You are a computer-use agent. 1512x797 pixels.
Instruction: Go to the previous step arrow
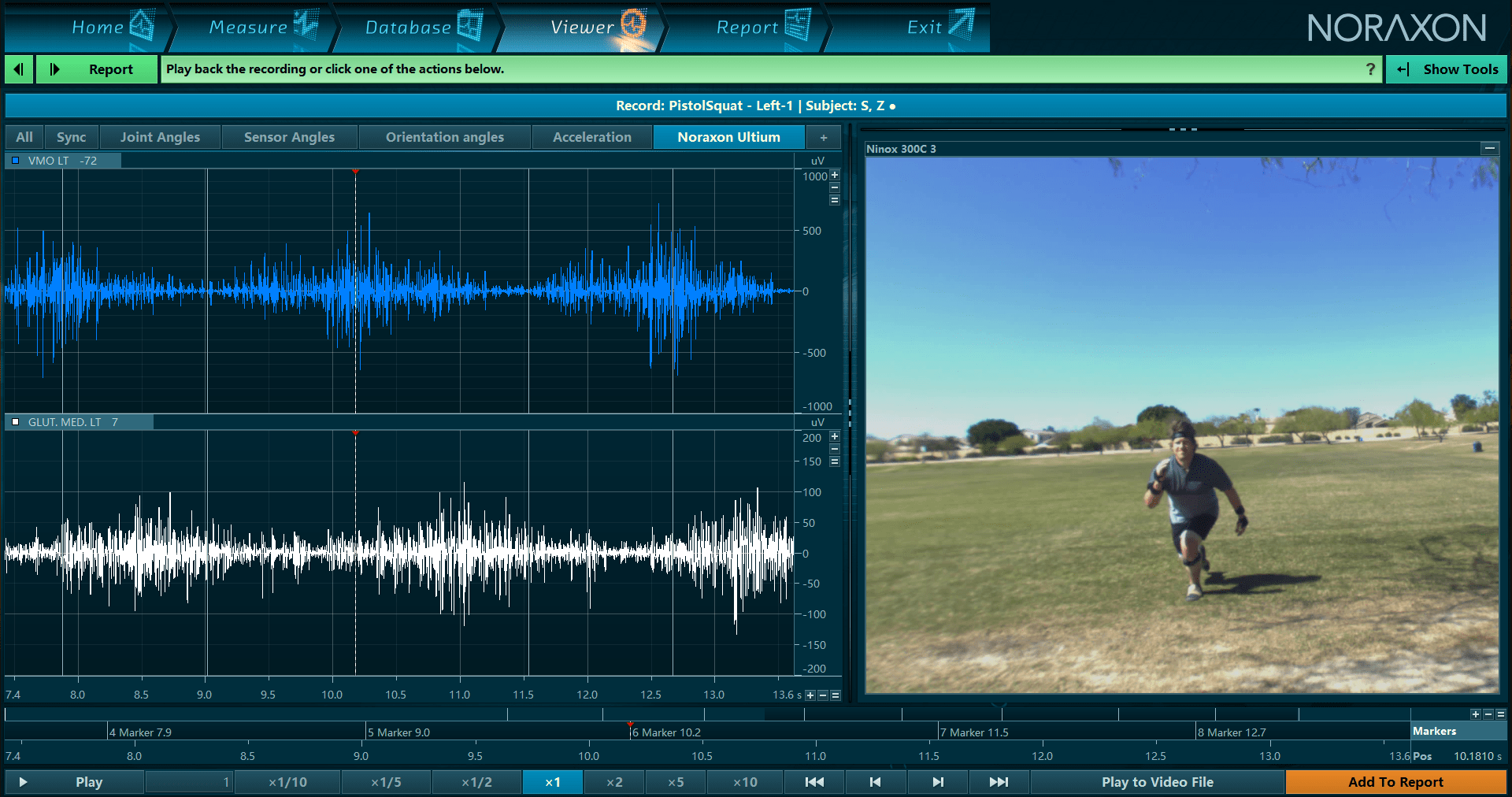pos(19,69)
